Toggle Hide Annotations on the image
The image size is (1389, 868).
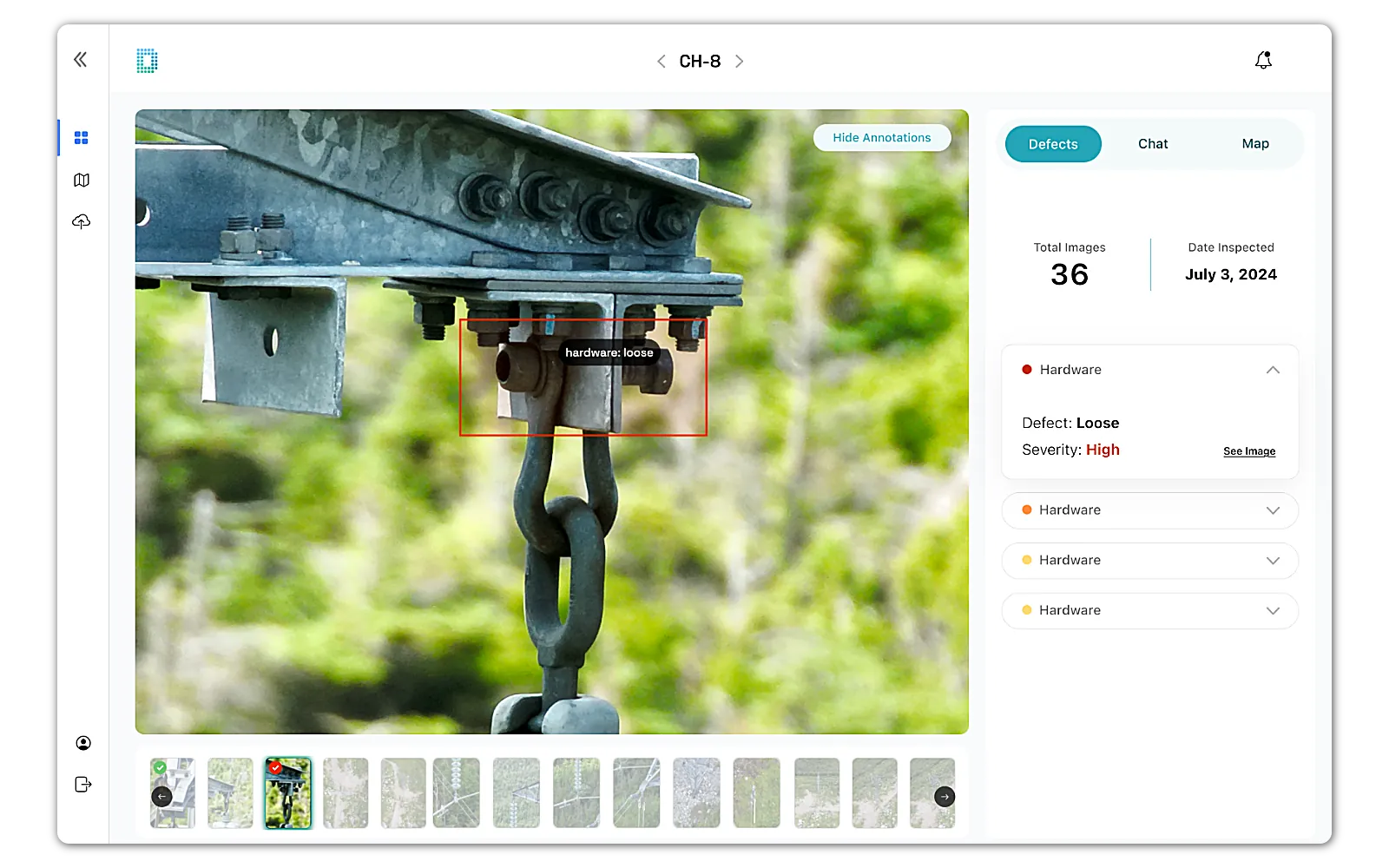pyautogui.click(x=882, y=138)
